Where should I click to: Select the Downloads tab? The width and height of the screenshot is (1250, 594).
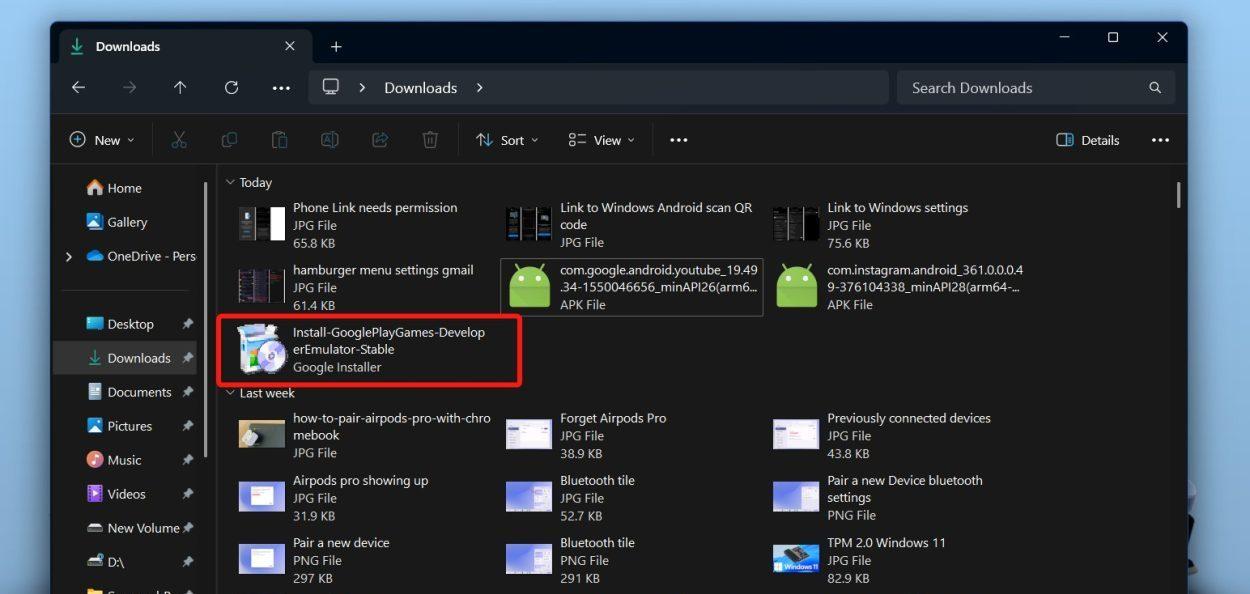point(184,47)
